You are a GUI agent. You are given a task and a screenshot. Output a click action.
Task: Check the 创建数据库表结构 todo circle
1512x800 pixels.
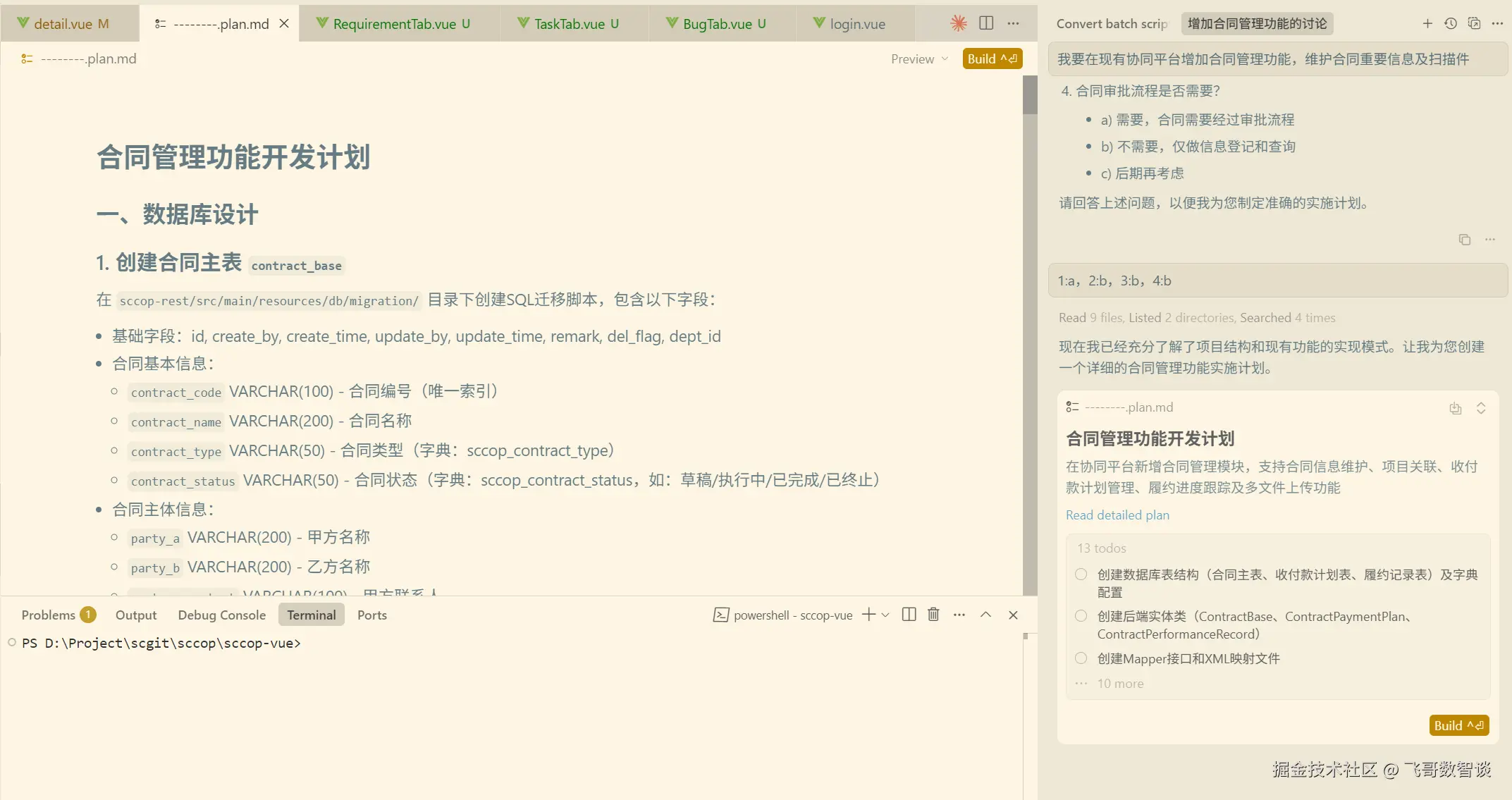coord(1081,574)
